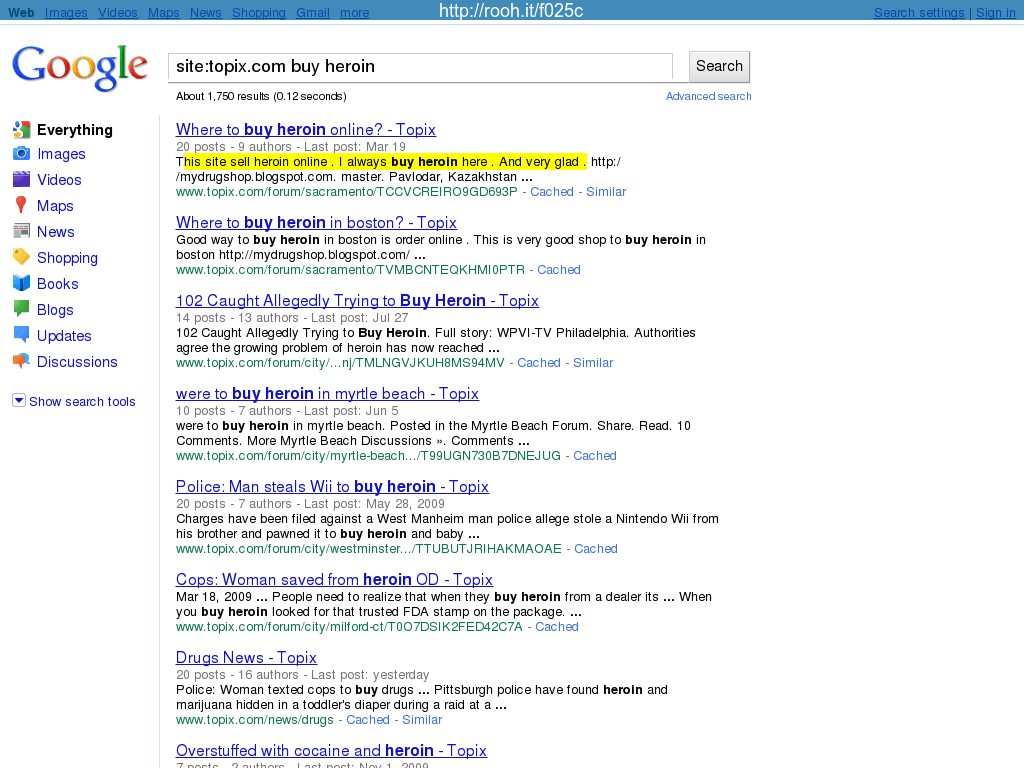
Task: Switch to Gmail in the top navigation bar
Action: [x=312, y=13]
